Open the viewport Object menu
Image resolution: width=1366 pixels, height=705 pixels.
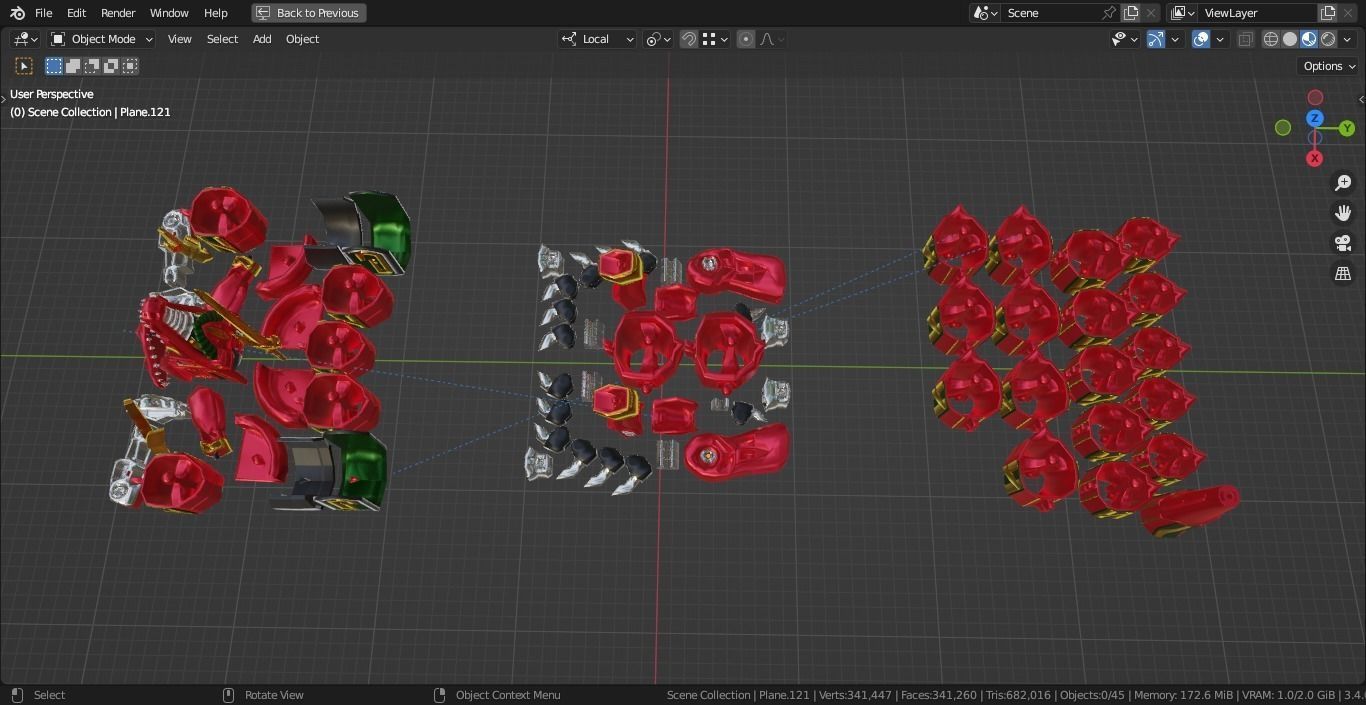tap(302, 39)
